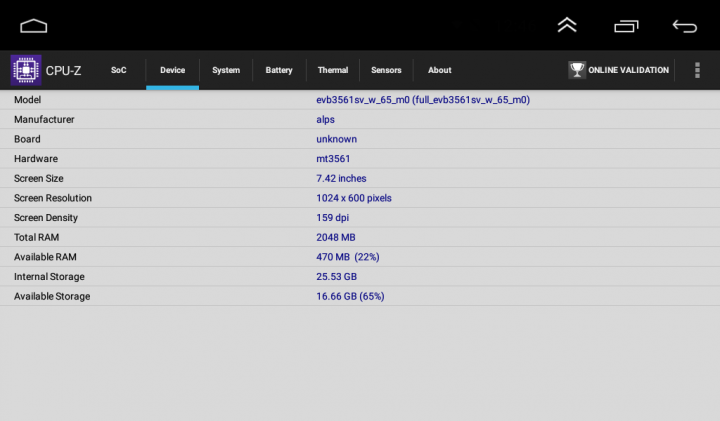The height and width of the screenshot is (421, 720).
Task: Switch to the SoC tab
Action: pos(118,70)
